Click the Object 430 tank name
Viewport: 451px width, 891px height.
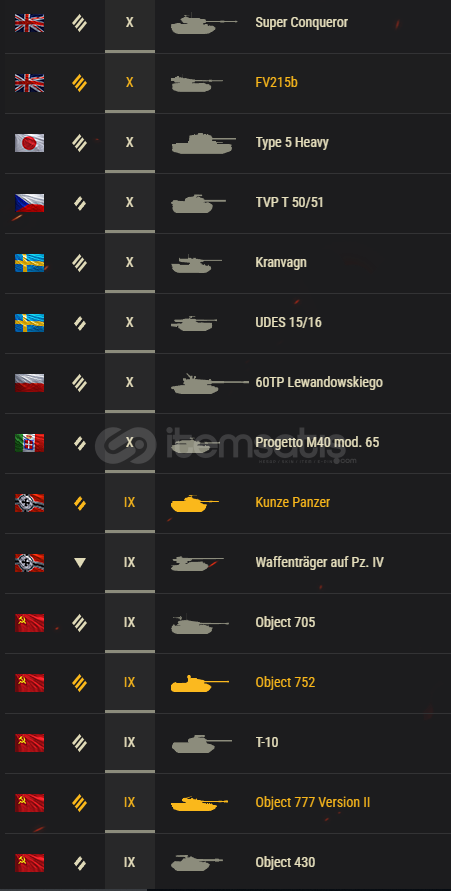click(285, 862)
